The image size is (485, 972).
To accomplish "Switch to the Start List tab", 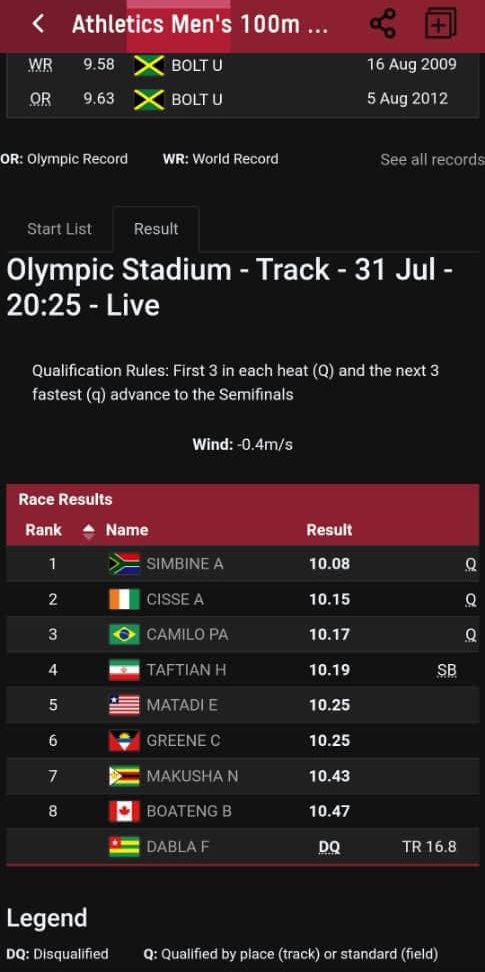I will (x=60, y=229).
